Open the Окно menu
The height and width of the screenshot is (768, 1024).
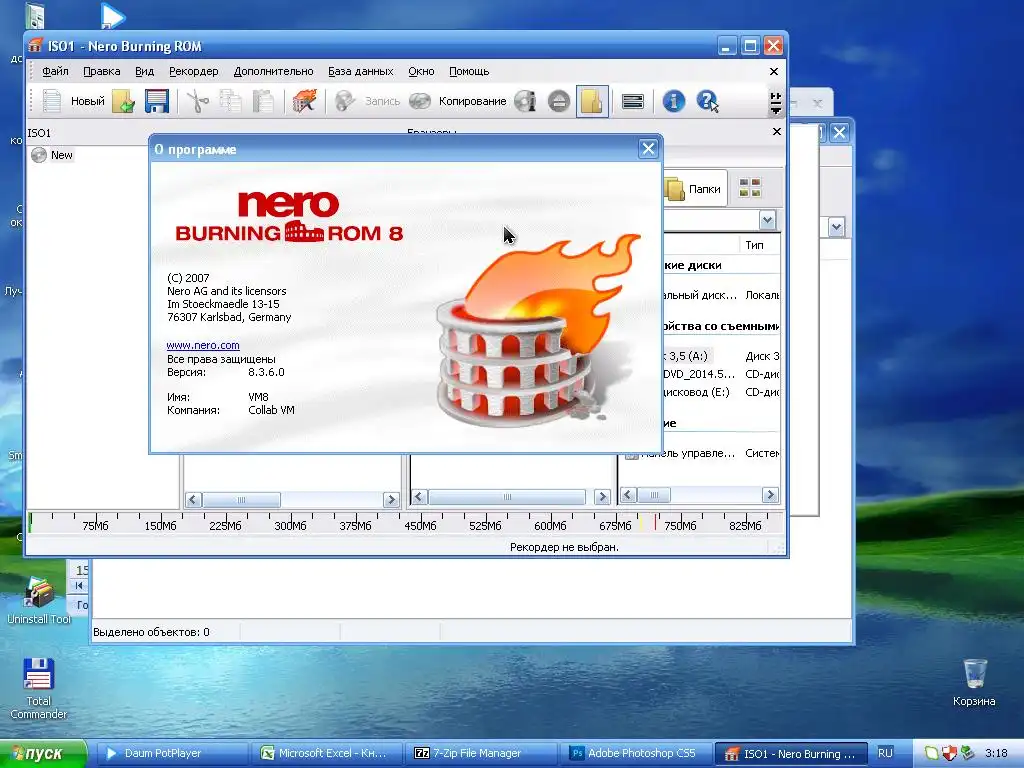tap(421, 71)
